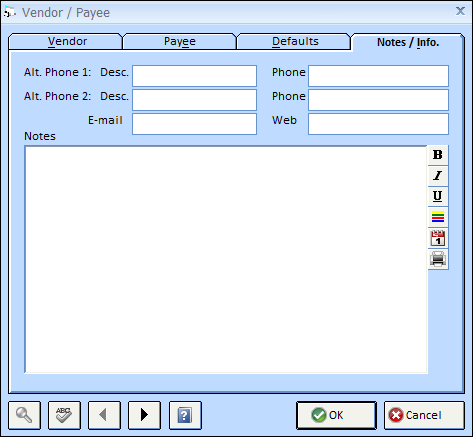473x437 pixels.
Task: Click inside the large Notes text area
Action: 226,259
